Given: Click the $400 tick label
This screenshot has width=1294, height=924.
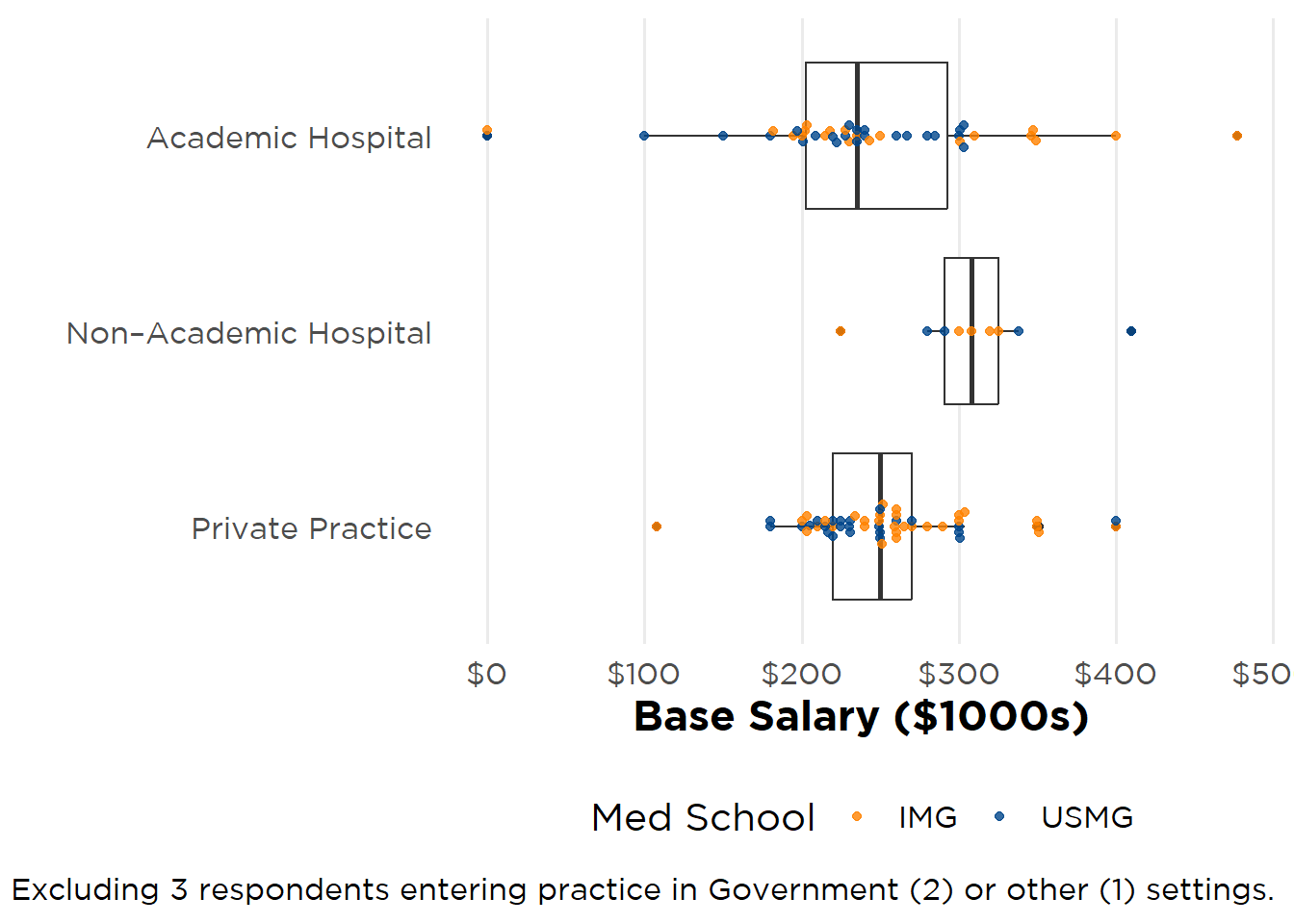Looking at the screenshot, I should (1115, 674).
